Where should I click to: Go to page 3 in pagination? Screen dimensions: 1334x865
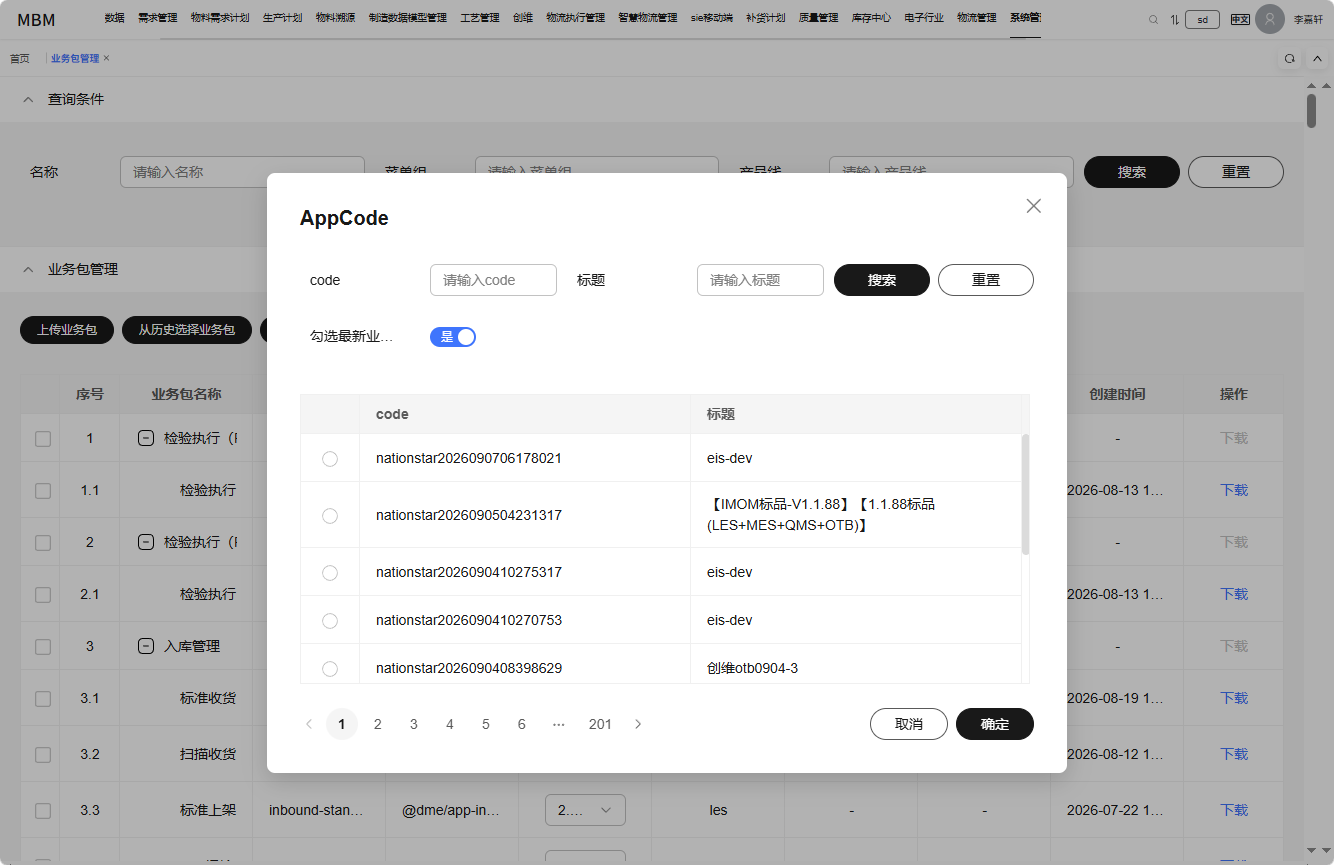pos(414,724)
